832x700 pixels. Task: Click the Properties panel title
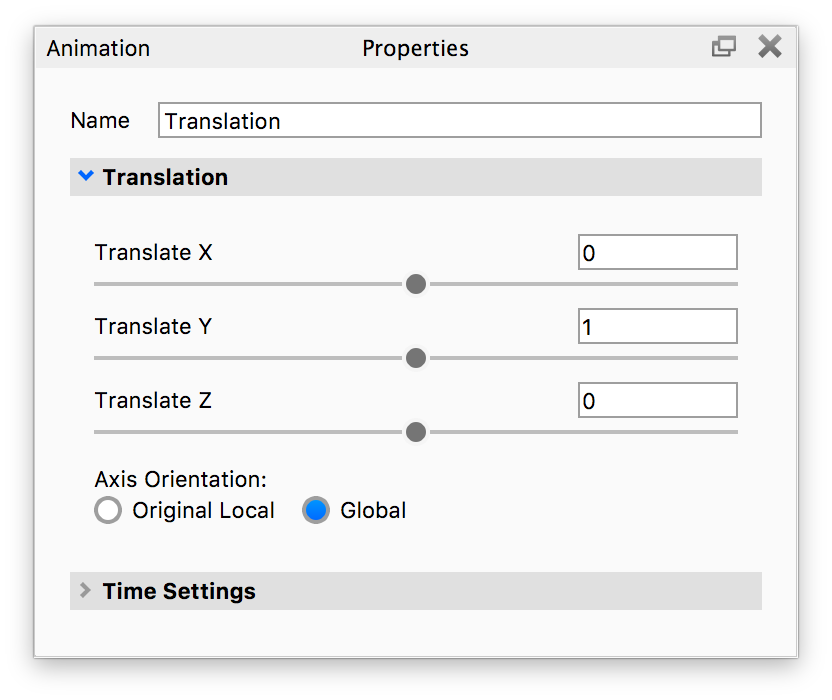coord(415,48)
